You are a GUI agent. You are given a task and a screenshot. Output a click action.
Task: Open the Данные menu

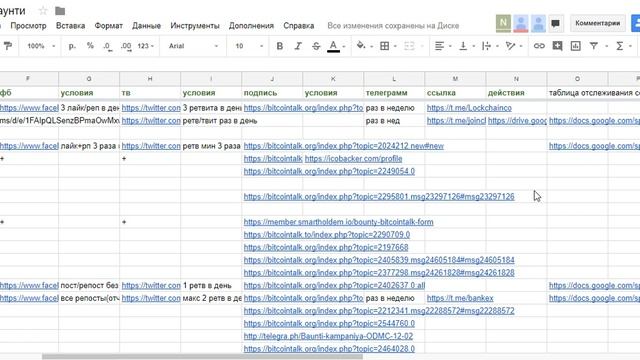146,26
